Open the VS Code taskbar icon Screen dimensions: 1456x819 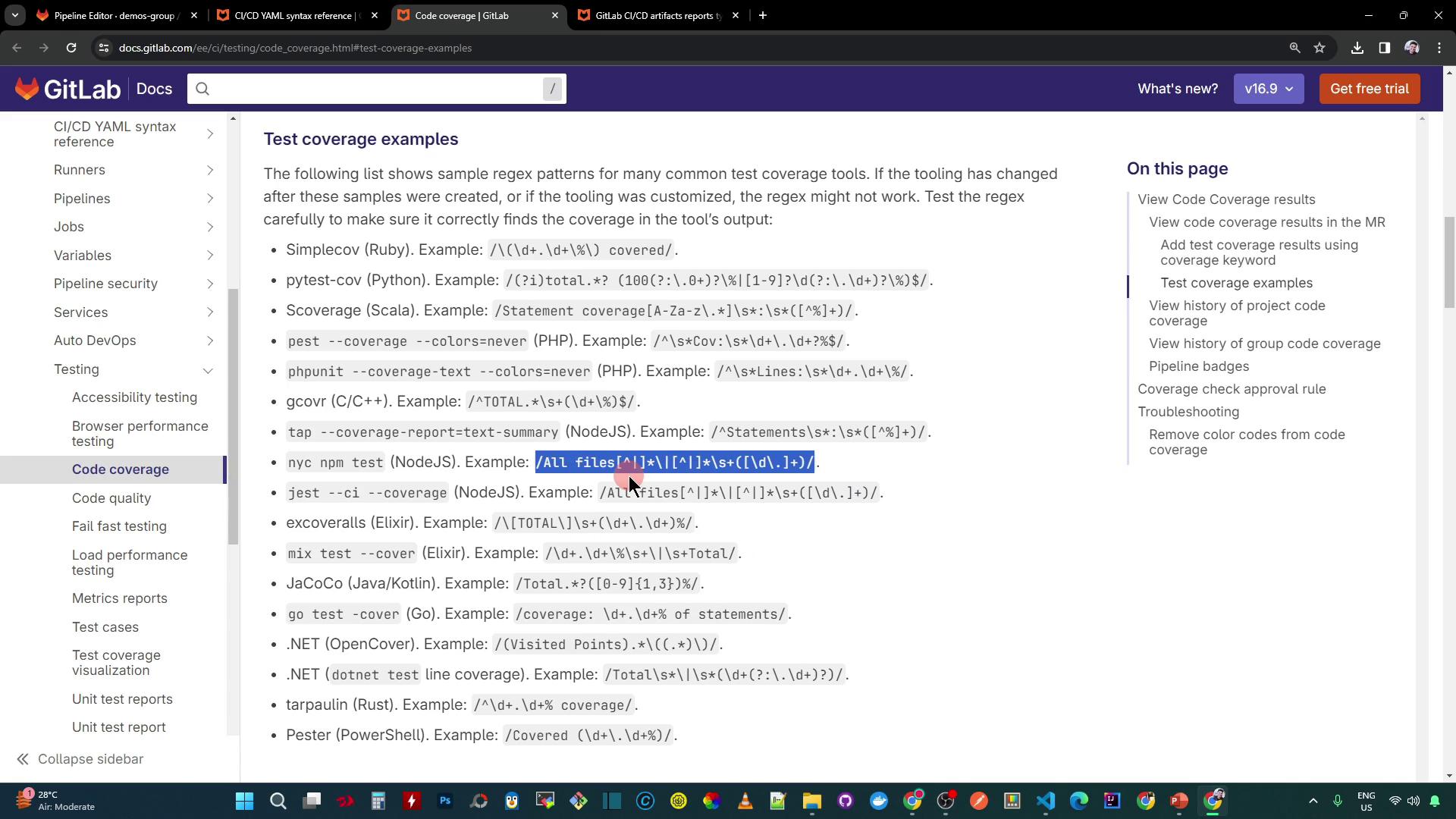[1045, 801]
